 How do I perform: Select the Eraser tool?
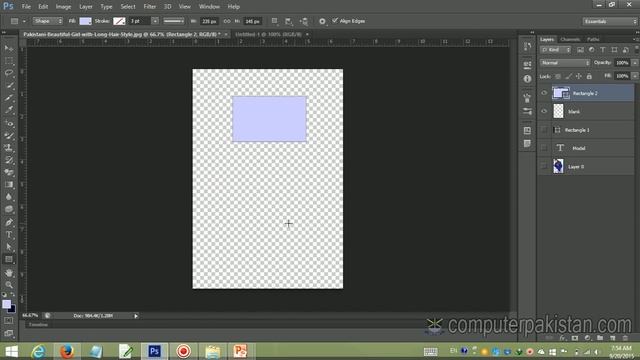[9, 173]
